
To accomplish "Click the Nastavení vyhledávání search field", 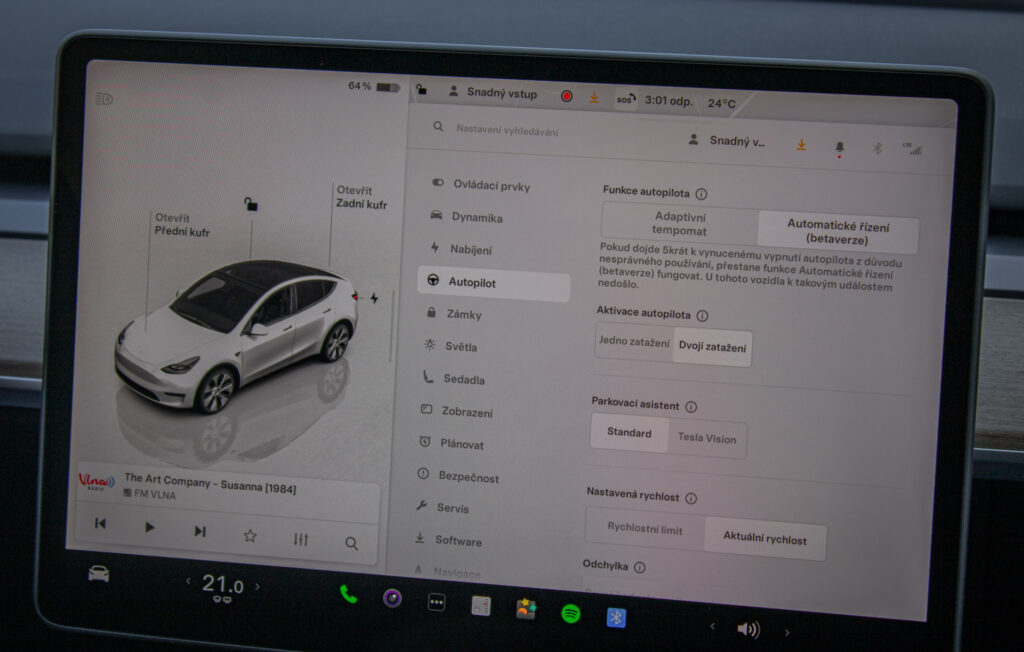I will [x=507, y=130].
